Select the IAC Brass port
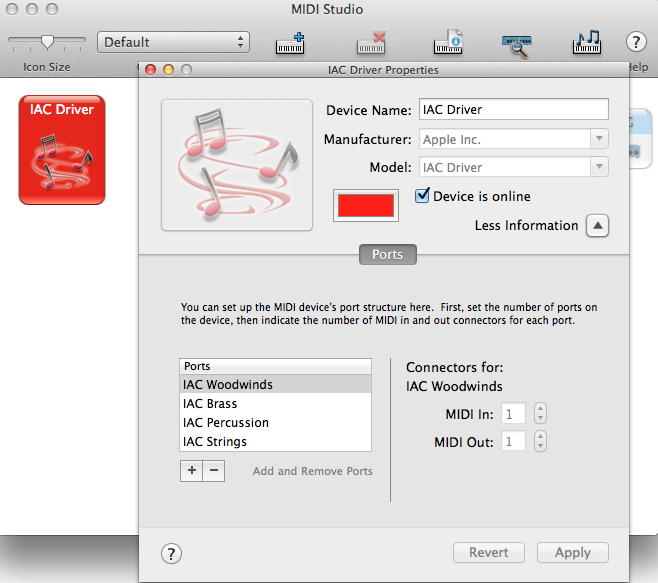The height and width of the screenshot is (583, 658). (275, 403)
